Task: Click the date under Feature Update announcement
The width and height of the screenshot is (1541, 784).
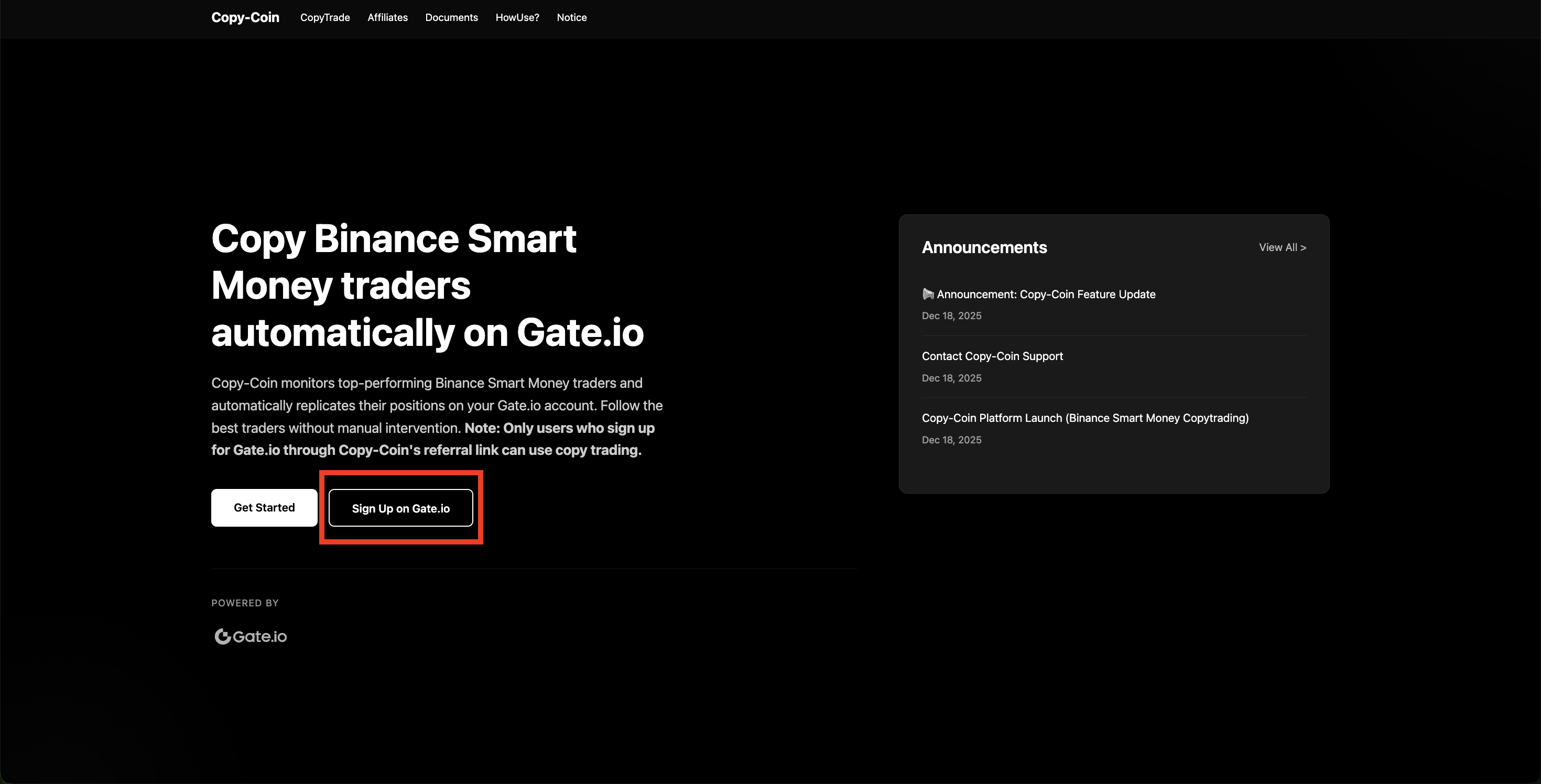Action: (x=952, y=316)
